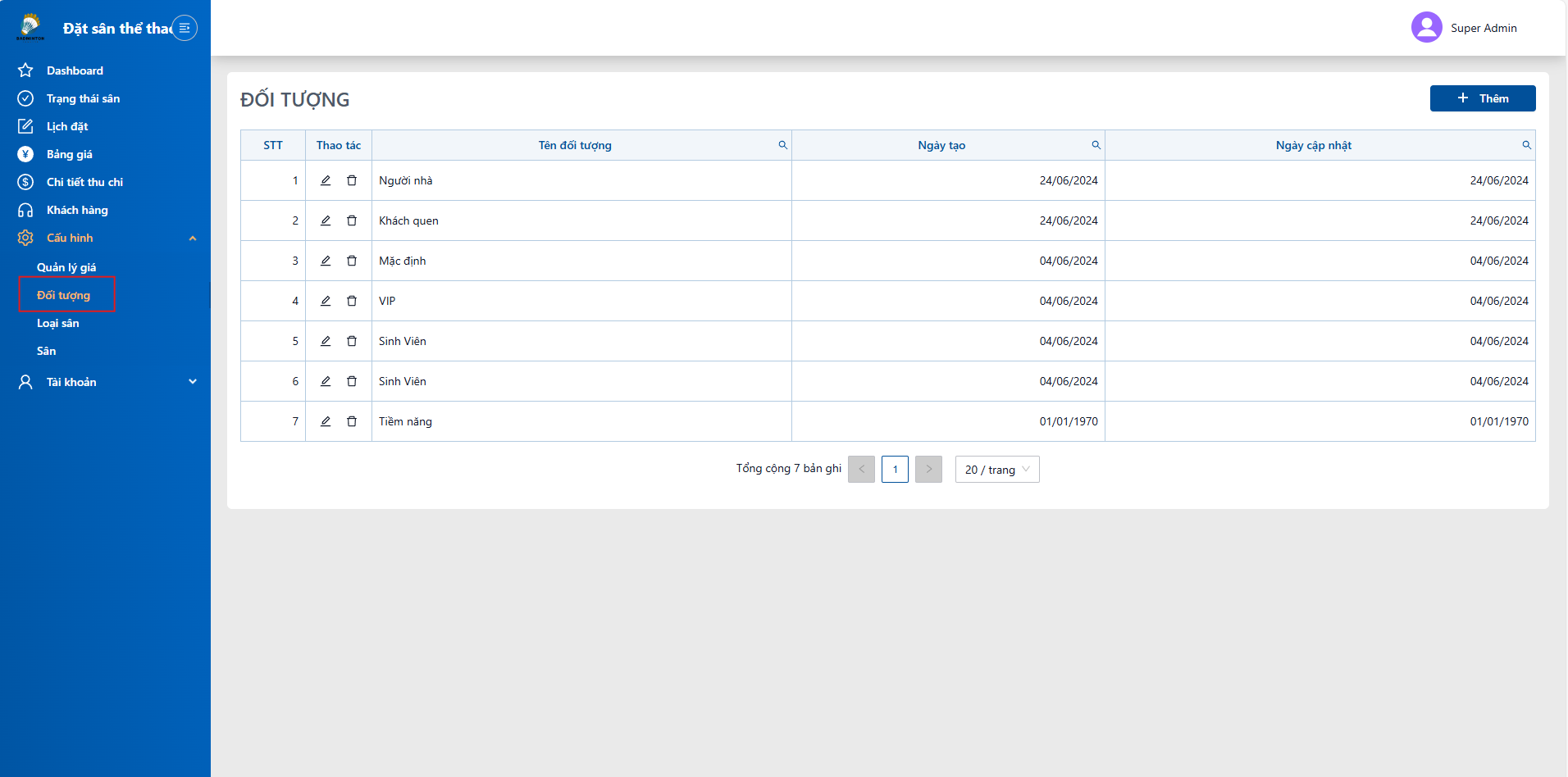Open search filter on Ngày cập nhật column
The width and height of the screenshot is (1568, 777).
tap(1526, 145)
